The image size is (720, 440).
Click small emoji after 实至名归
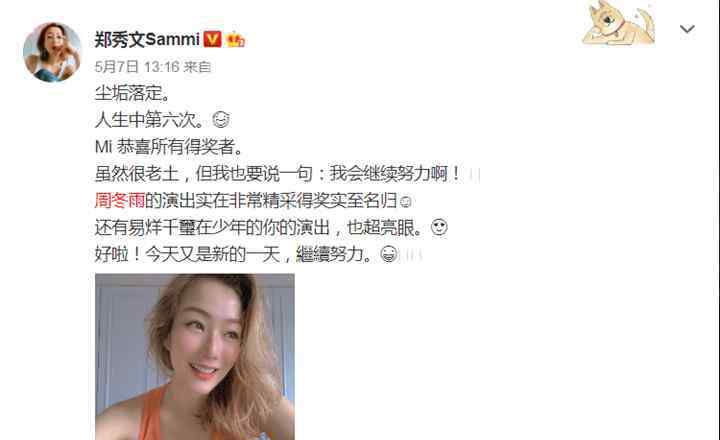[405, 202]
